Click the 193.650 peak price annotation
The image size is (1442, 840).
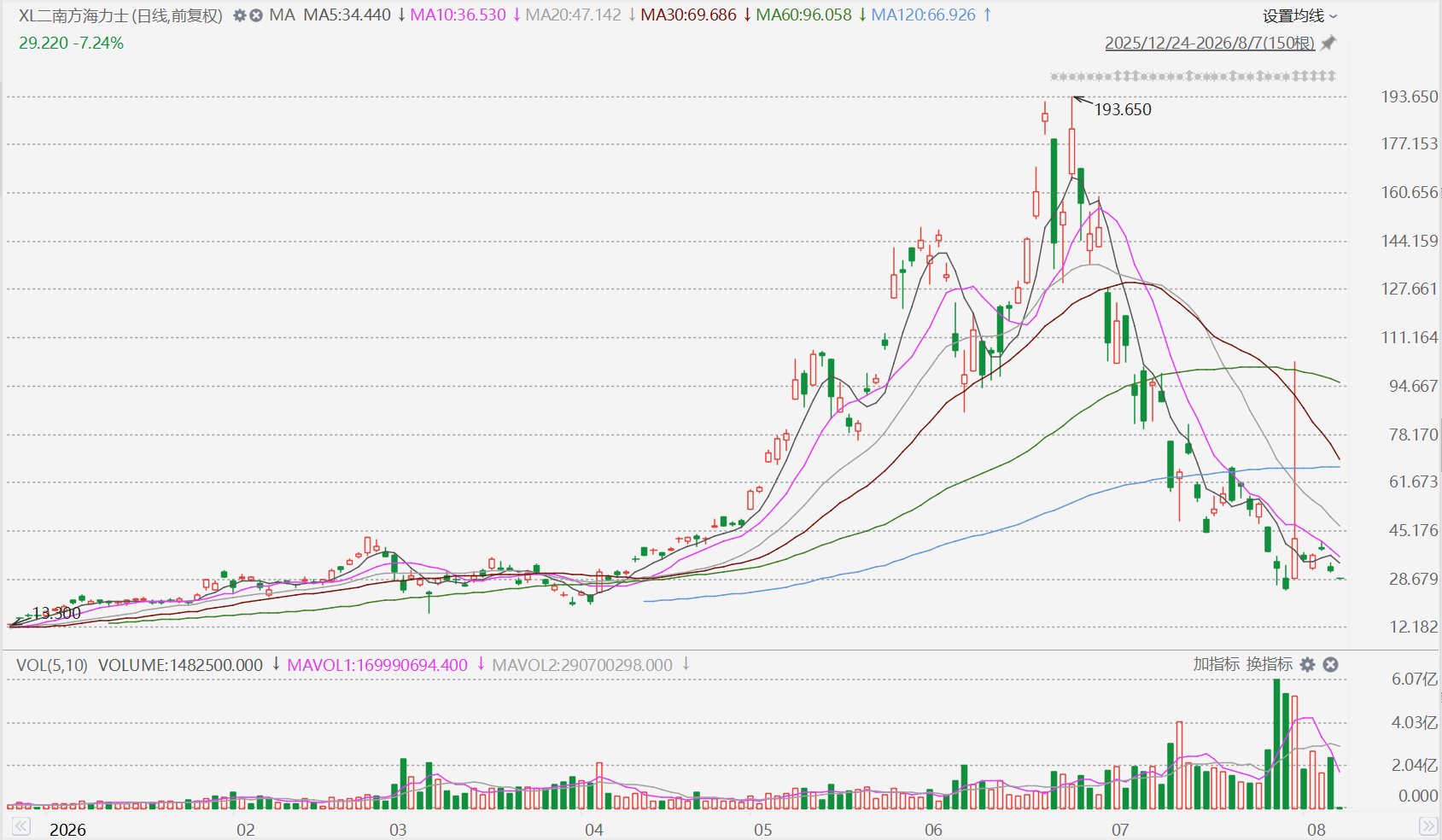click(1123, 109)
